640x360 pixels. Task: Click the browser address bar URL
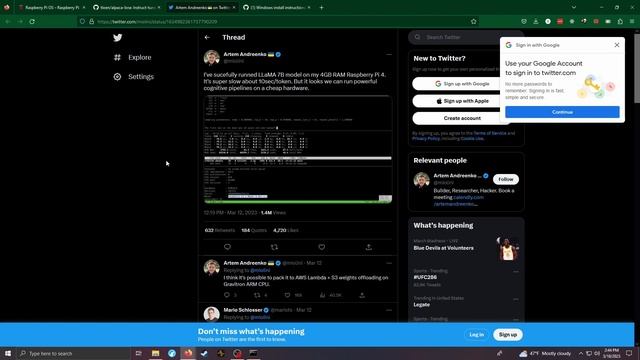coord(157,22)
